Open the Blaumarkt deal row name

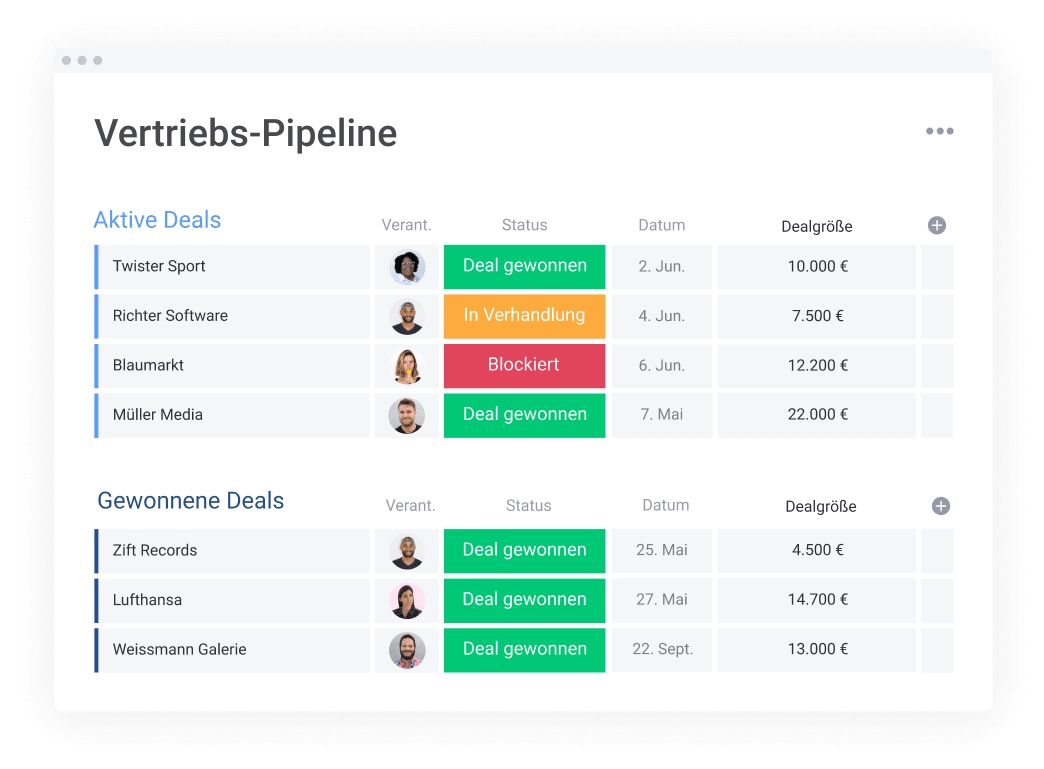tap(148, 366)
